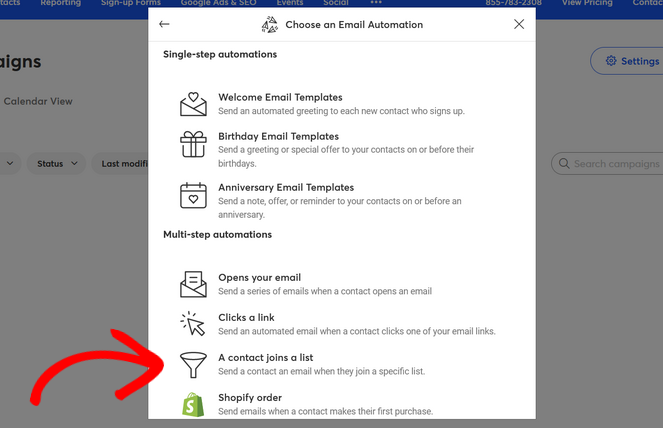663x428 pixels.
Task: Open Welcome Email Templates
Action: [280, 97]
